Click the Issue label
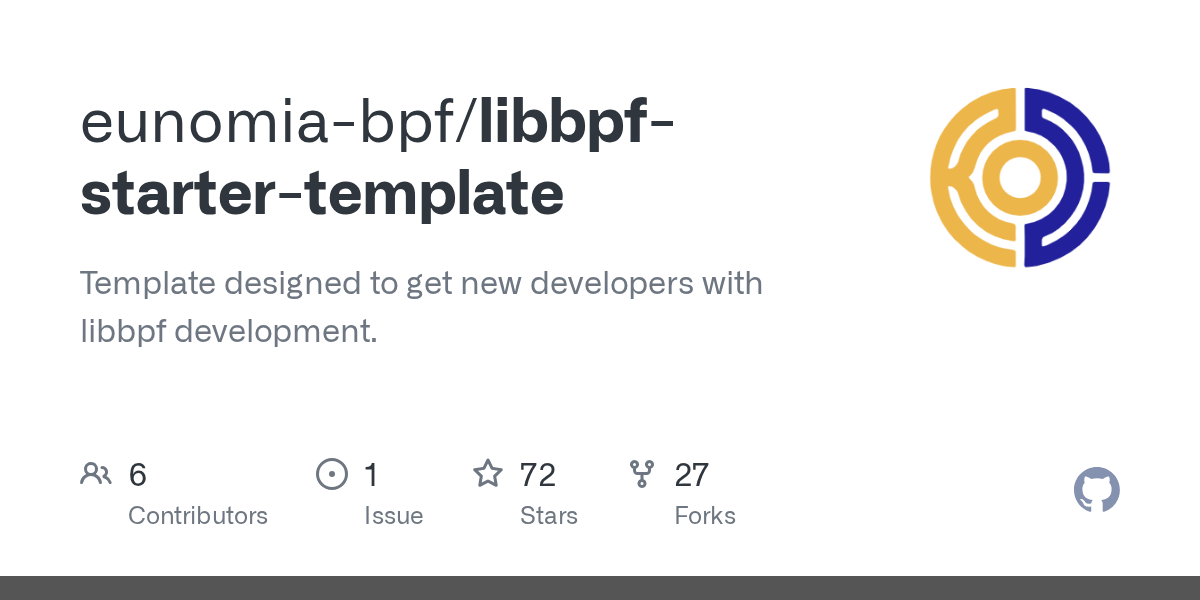The width and height of the screenshot is (1200, 600). 393,516
